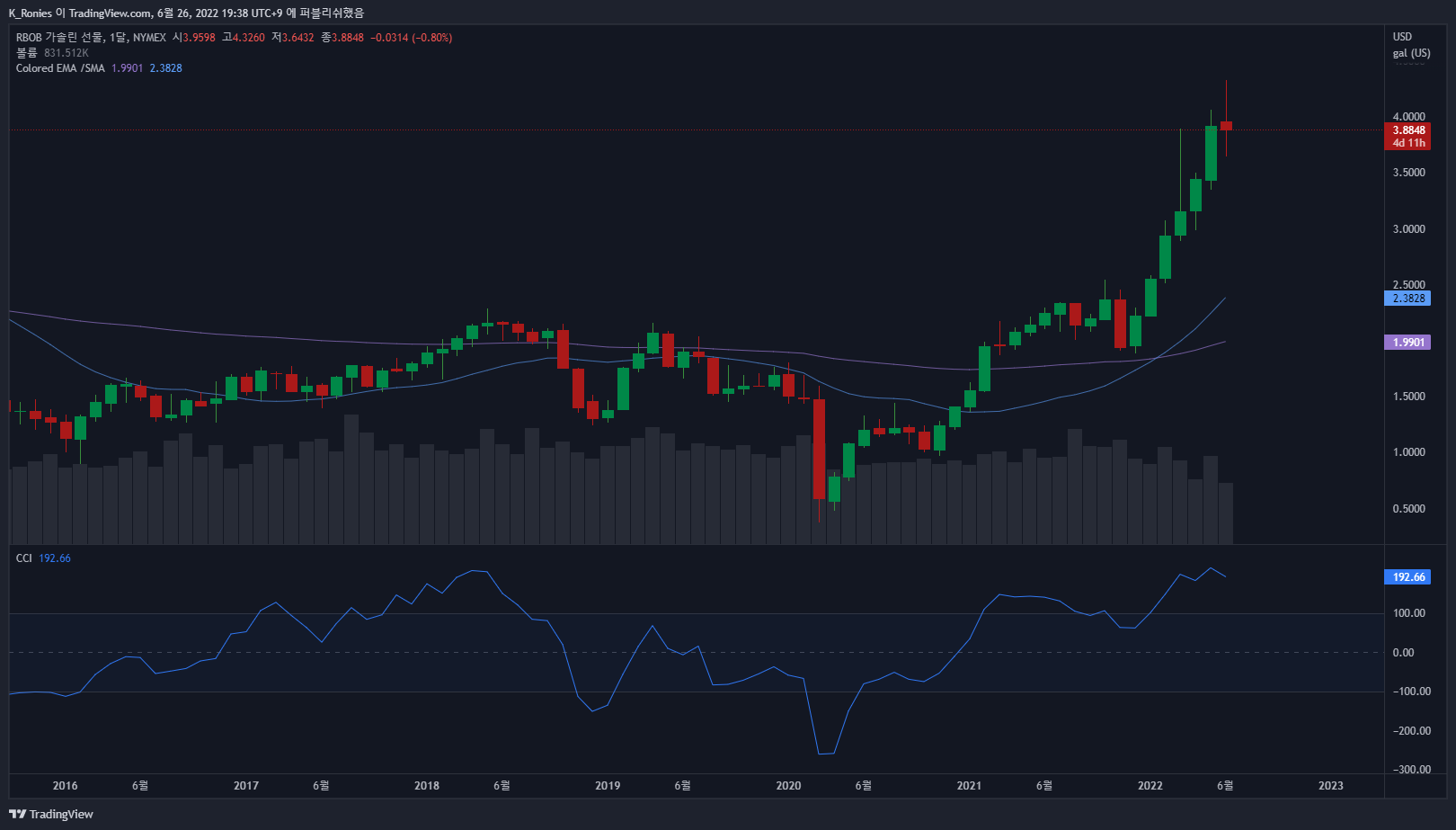Click the 2020 label on time axis
The height and width of the screenshot is (830, 1456).
(788, 786)
